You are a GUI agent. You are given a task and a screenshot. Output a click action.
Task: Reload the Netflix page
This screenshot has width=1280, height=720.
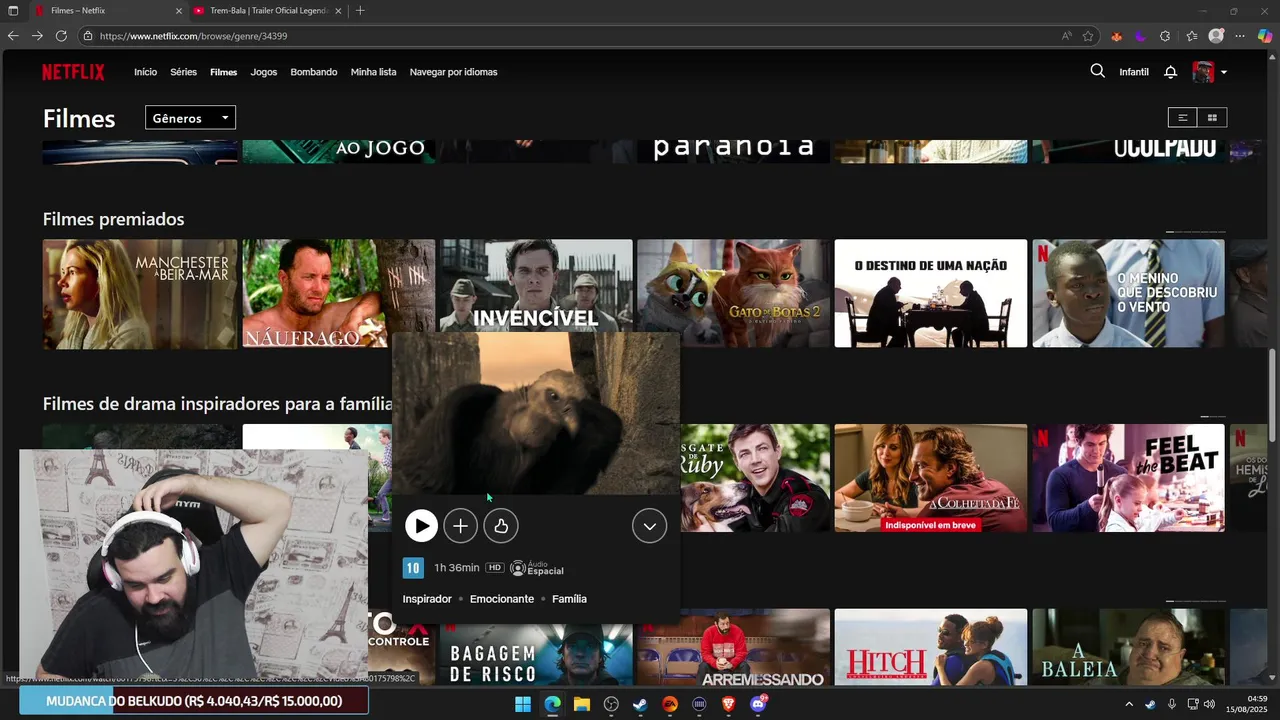pyautogui.click(x=61, y=36)
